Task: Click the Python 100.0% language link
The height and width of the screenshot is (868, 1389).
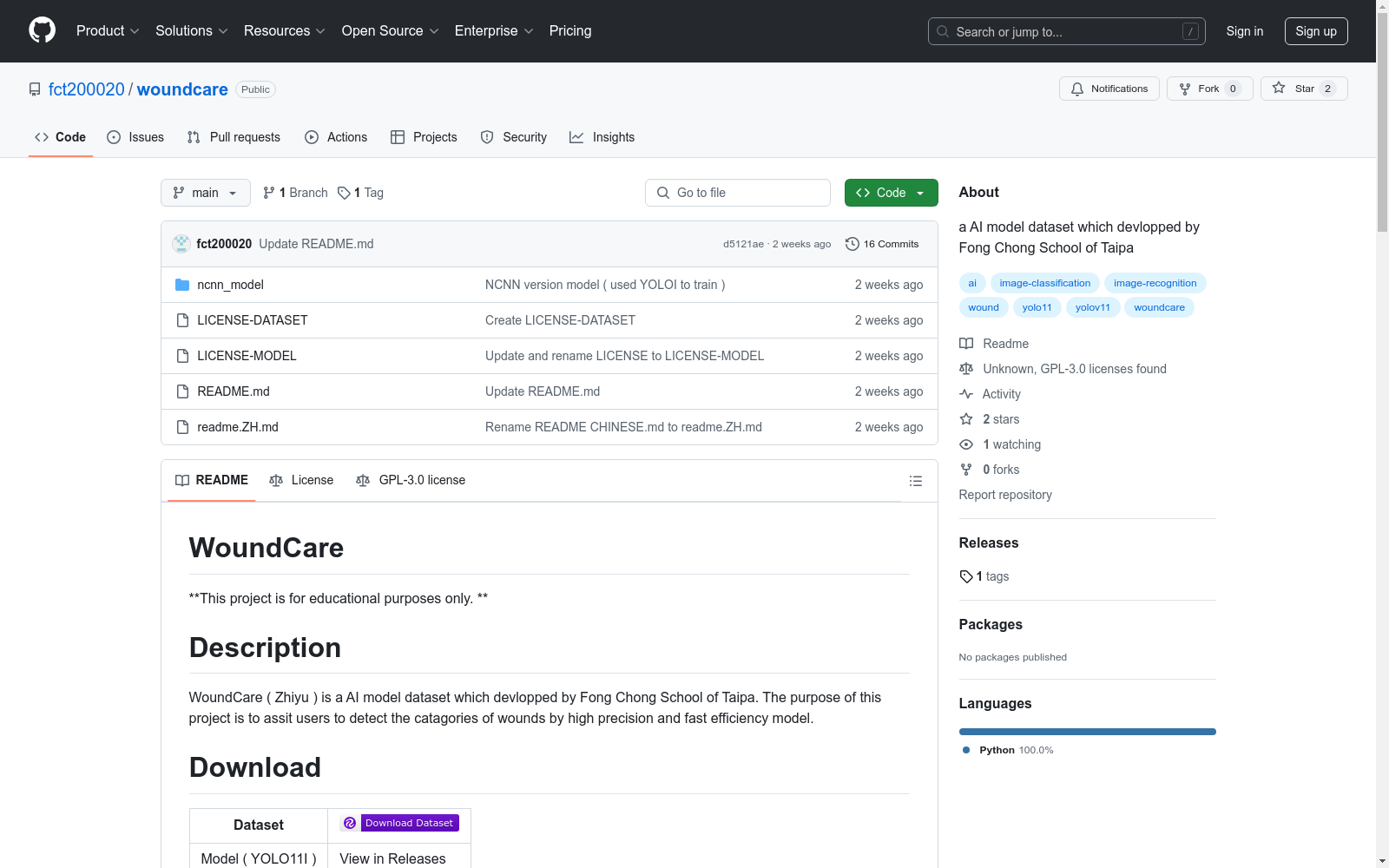Action: (x=1008, y=750)
